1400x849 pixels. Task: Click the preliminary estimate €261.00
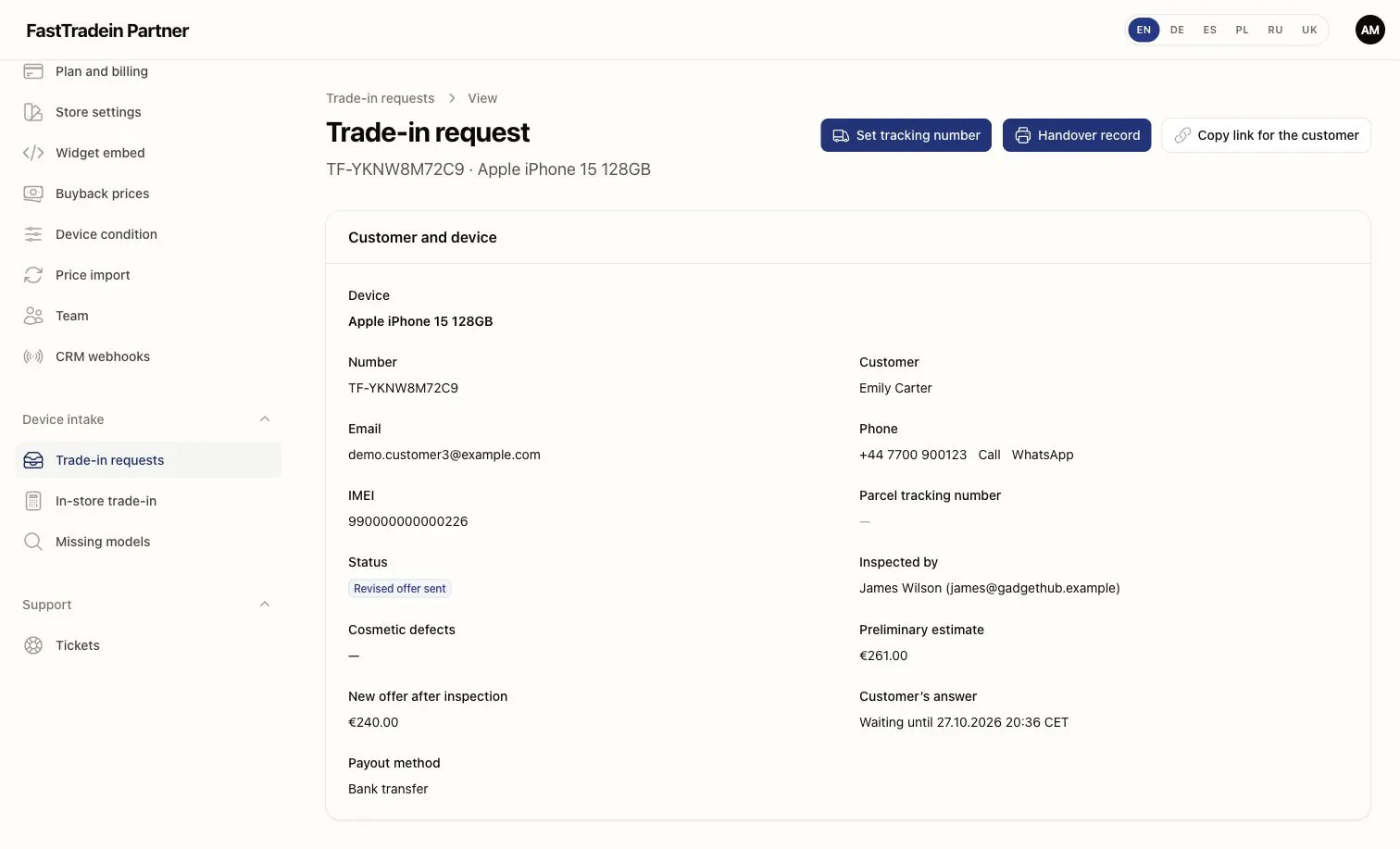point(883,655)
